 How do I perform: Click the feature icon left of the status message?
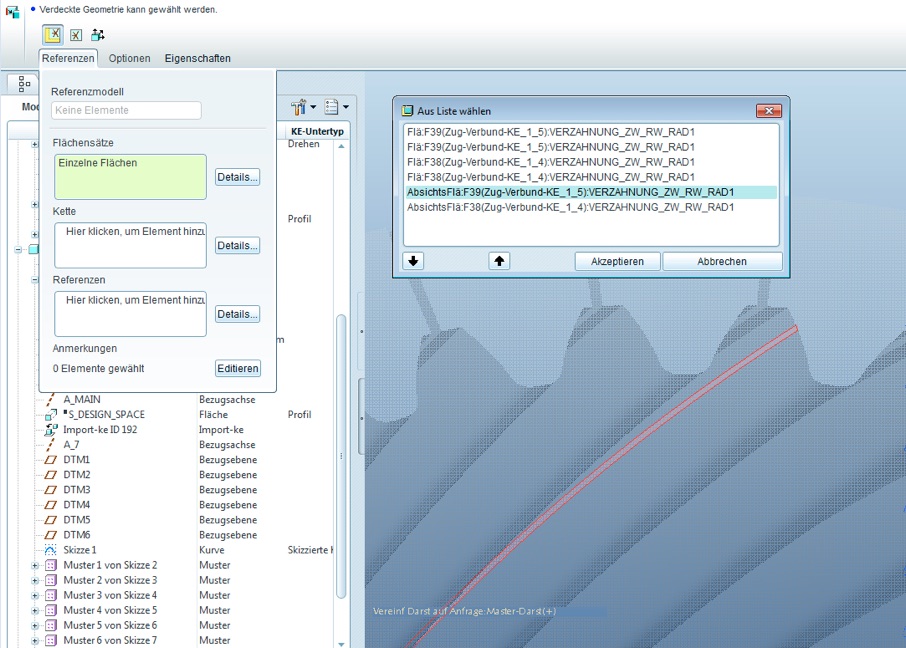[13, 12]
